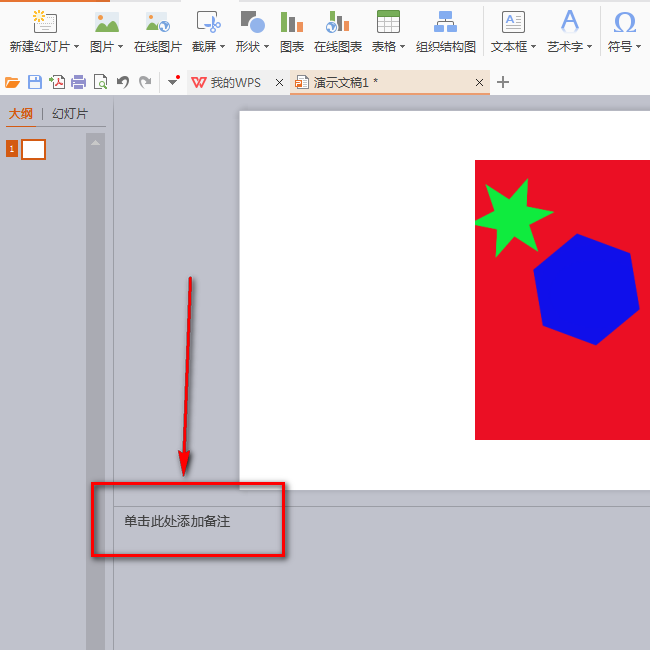Insert a table with the 表格 icon

[x=388, y=22]
